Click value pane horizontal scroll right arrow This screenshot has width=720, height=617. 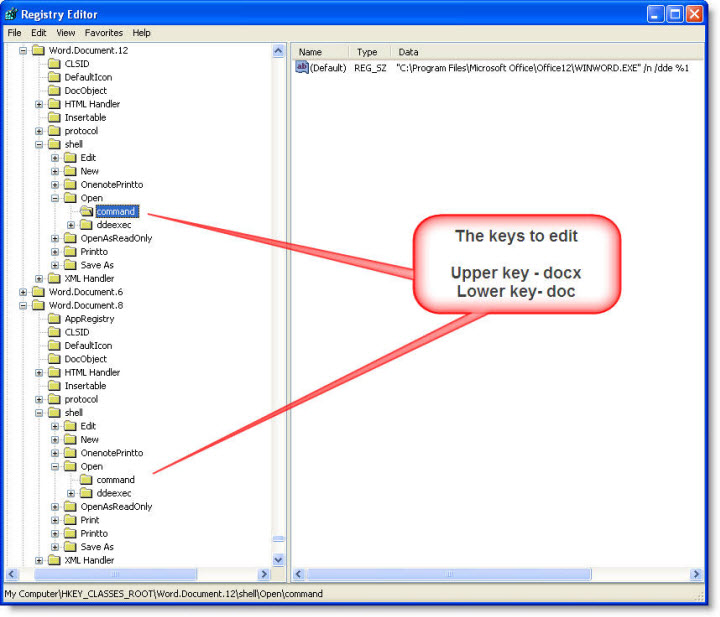[x=696, y=574]
